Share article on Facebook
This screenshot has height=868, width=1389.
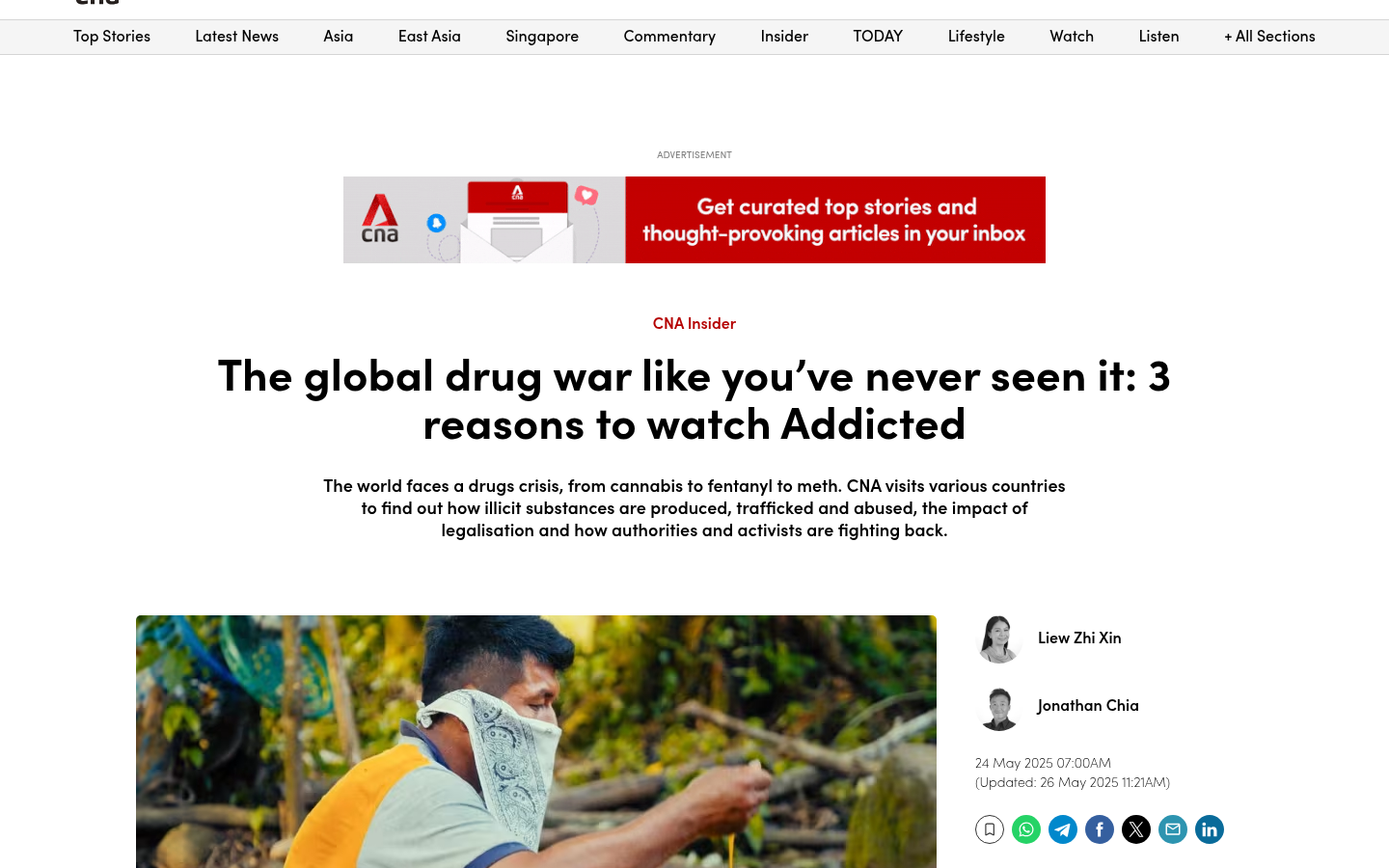1099,829
